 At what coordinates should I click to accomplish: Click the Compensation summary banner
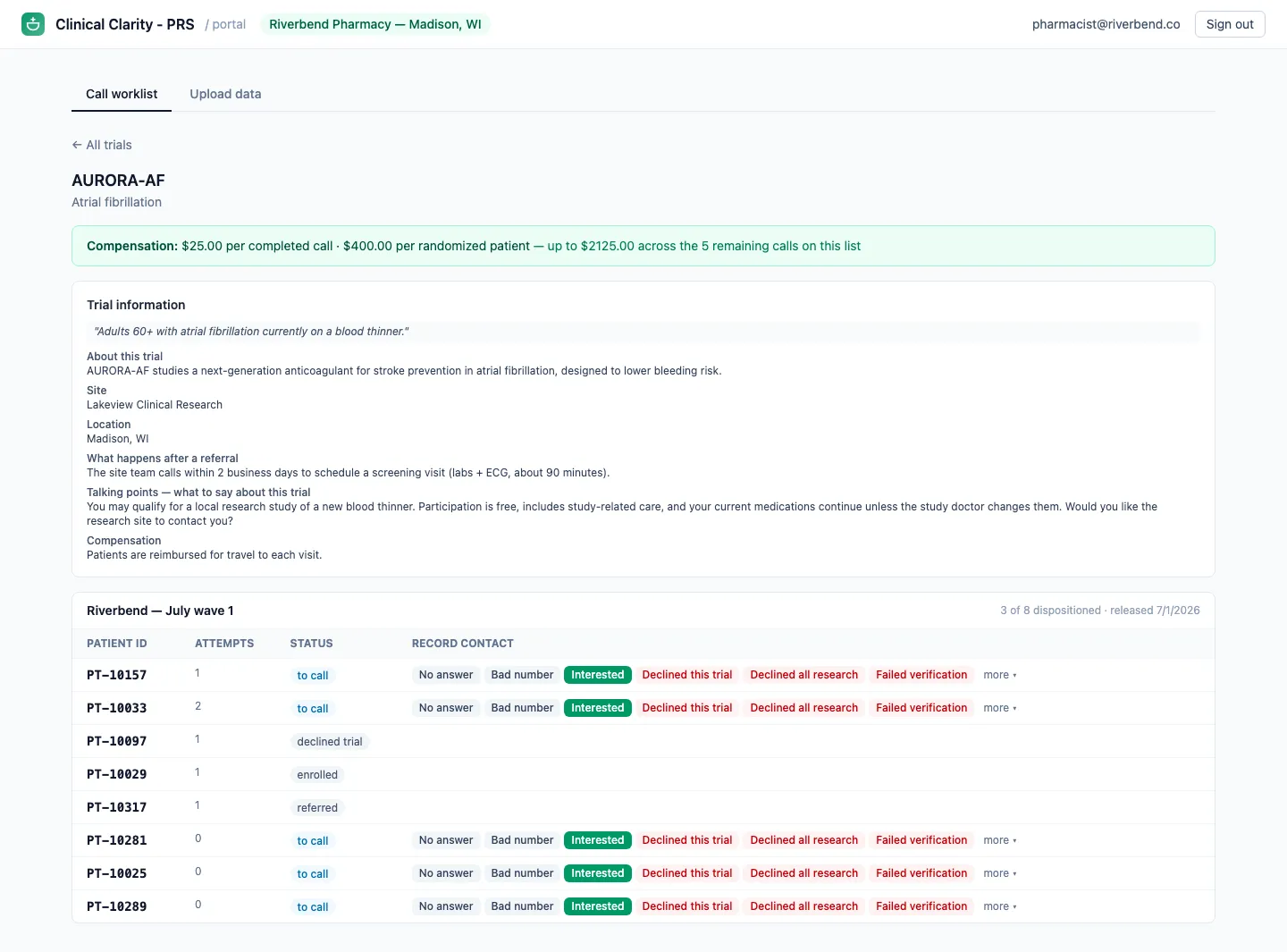click(x=643, y=246)
